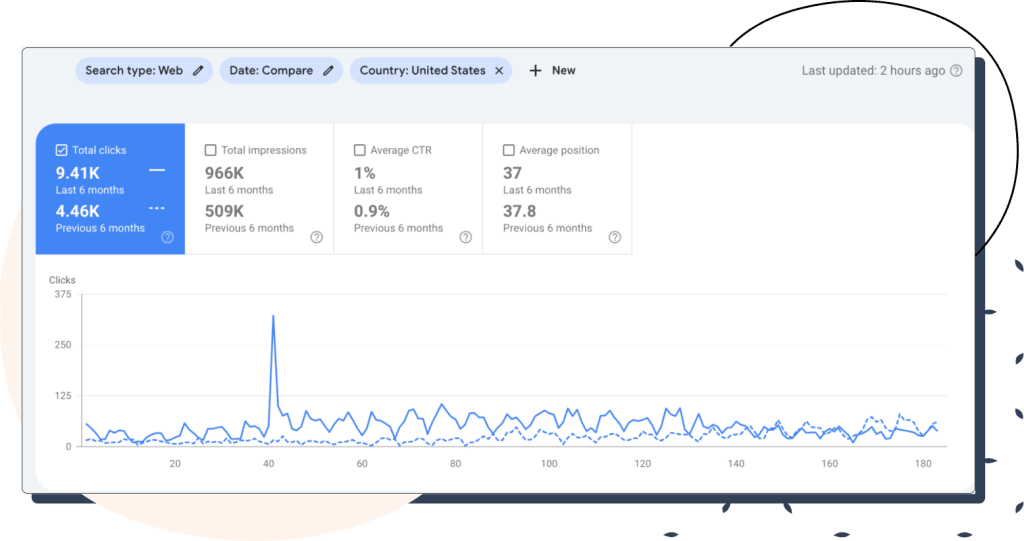Remove the Country: United States filter
Screen dimensions: 1024x541
pyautogui.click(x=498, y=71)
